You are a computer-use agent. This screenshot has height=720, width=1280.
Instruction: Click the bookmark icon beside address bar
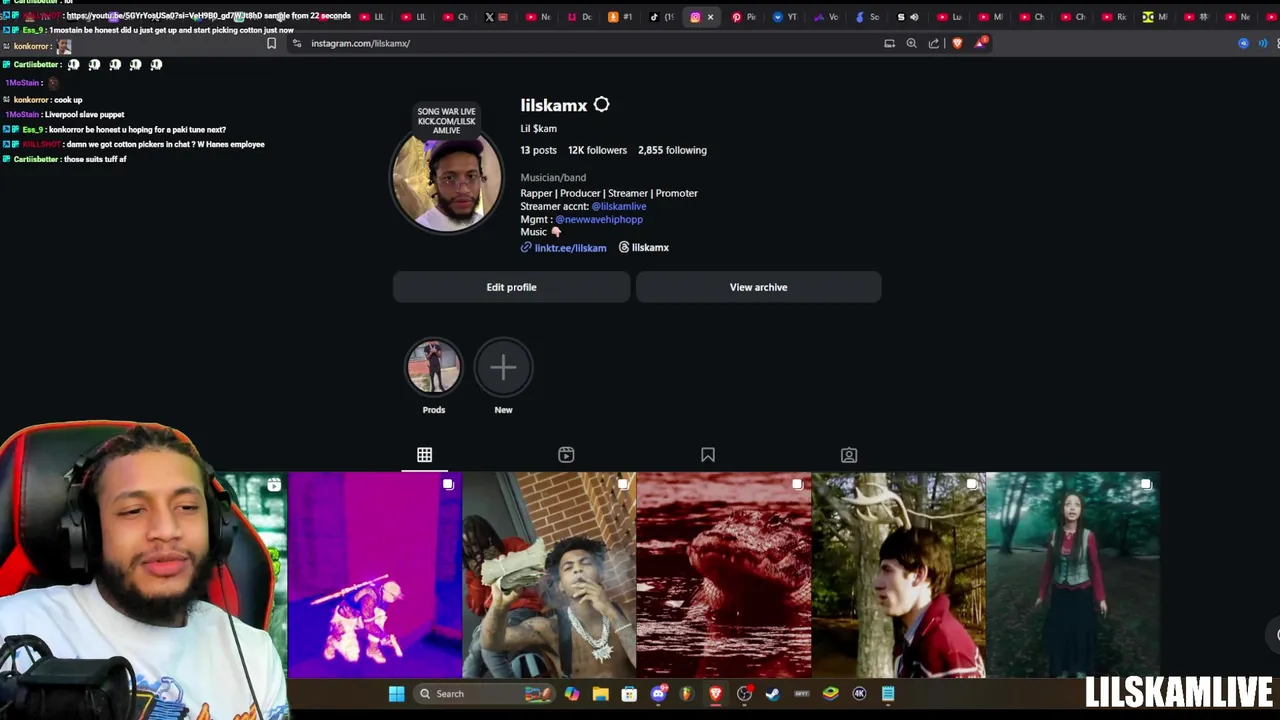point(271,43)
